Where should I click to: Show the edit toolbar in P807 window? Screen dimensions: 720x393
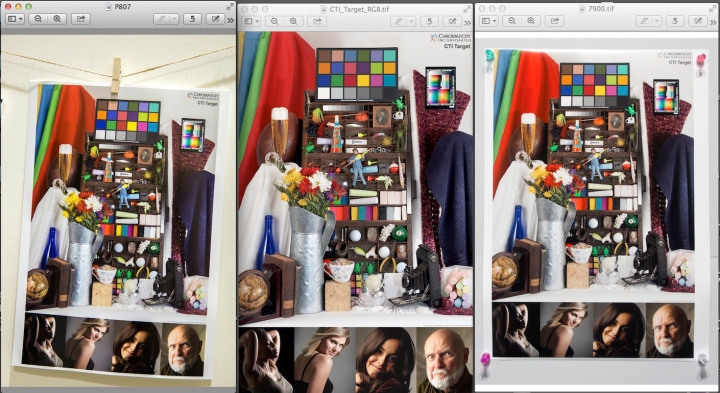pos(215,19)
